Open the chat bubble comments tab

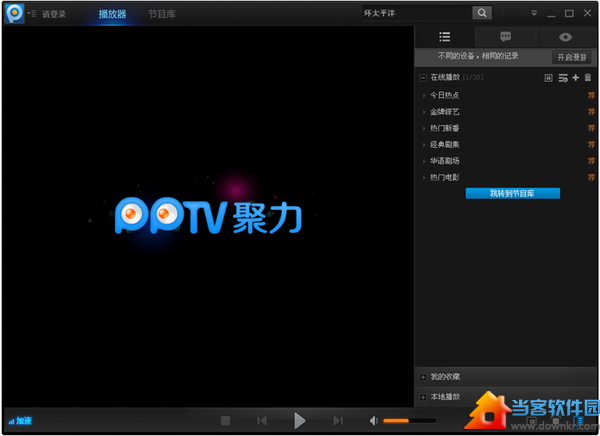point(505,37)
